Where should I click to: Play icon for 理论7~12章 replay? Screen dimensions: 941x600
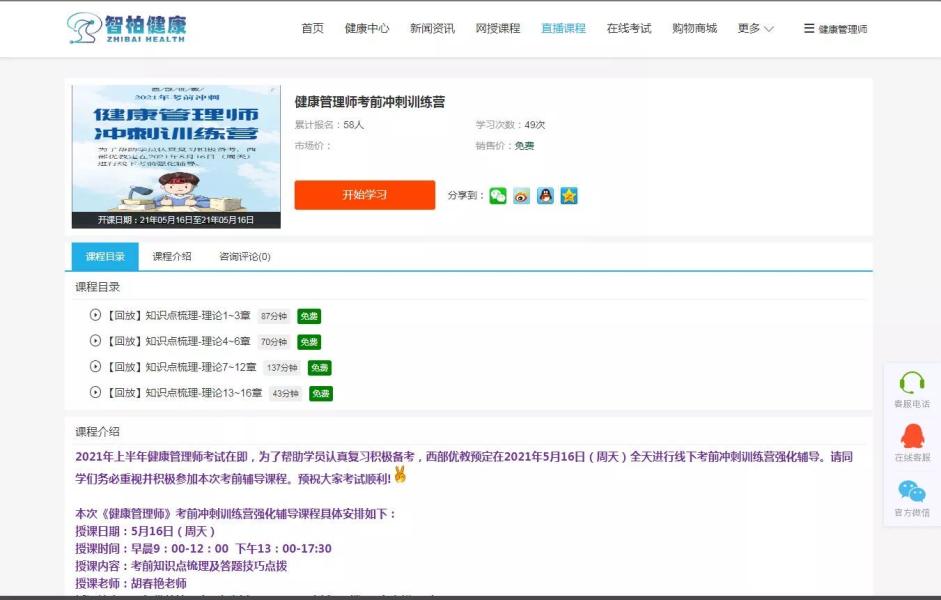(95, 367)
